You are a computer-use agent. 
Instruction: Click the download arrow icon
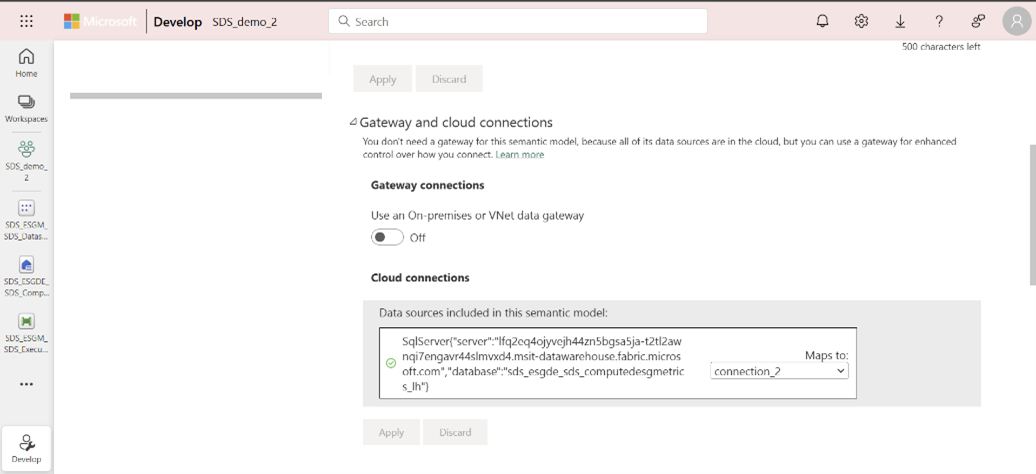pyautogui.click(x=900, y=21)
